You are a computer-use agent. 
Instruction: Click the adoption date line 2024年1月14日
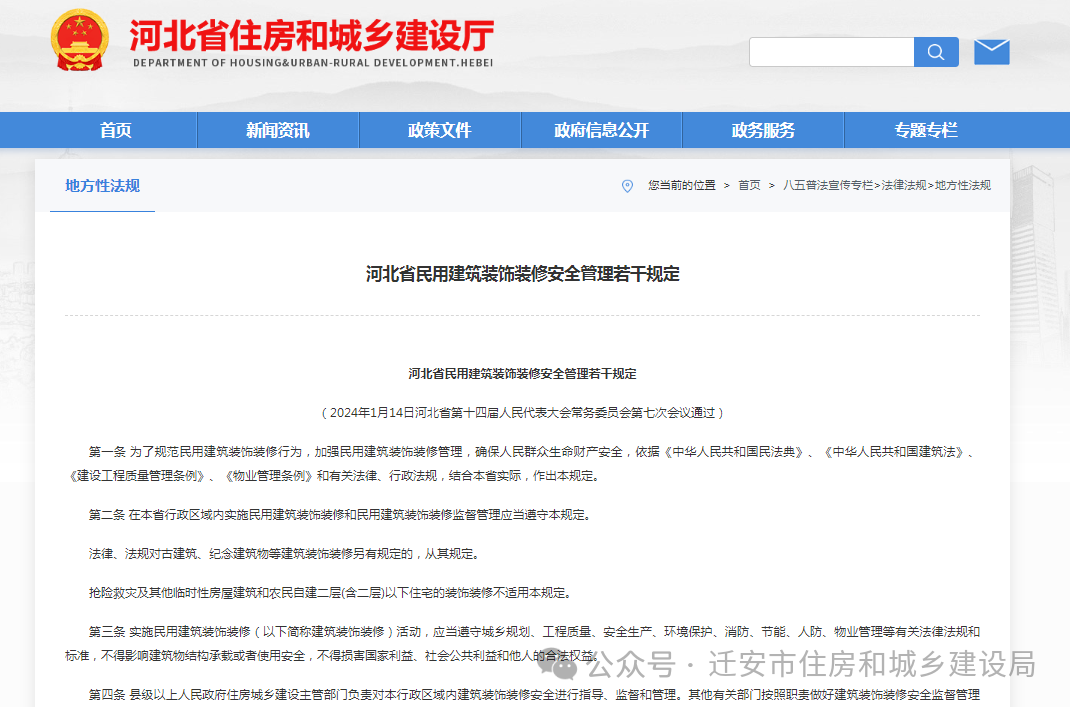click(523, 413)
